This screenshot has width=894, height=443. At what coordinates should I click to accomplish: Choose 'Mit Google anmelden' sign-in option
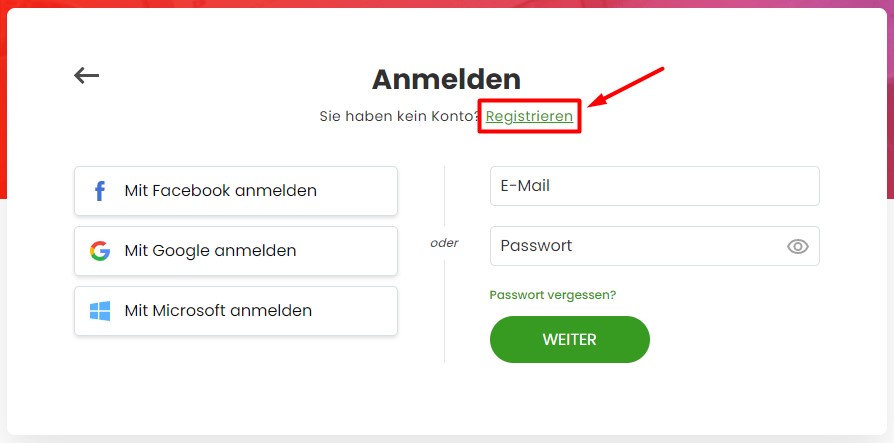235,251
